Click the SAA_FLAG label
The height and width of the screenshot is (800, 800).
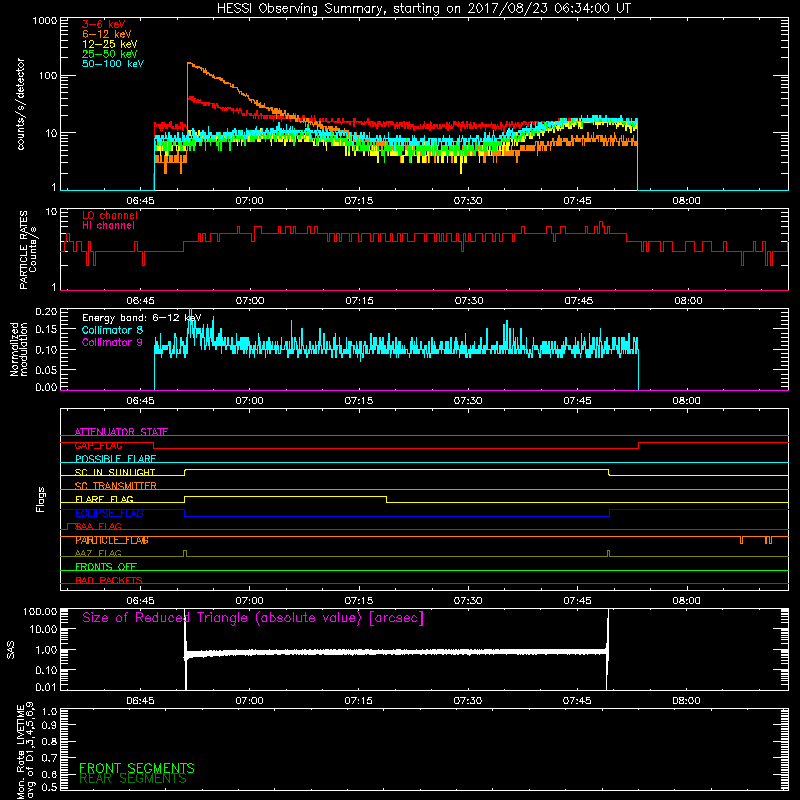pos(98,527)
